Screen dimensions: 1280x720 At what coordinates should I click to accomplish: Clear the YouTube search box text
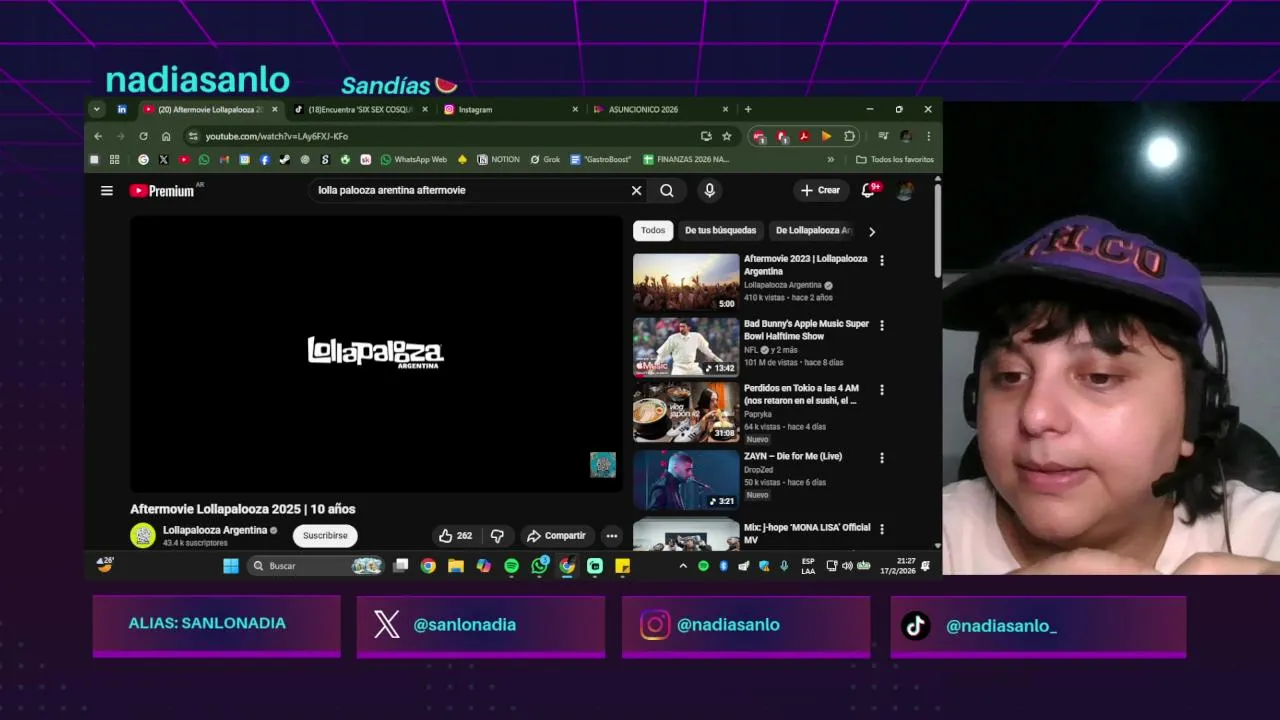(636, 190)
